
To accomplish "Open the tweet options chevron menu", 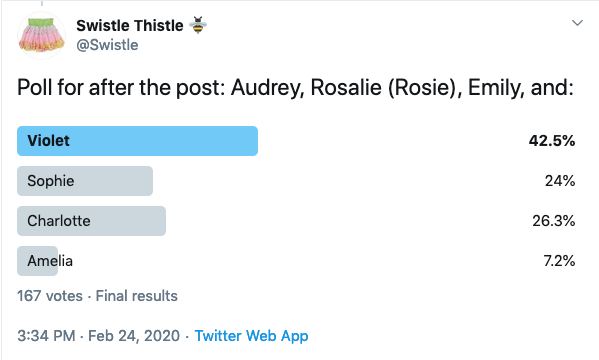I will [577, 23].
